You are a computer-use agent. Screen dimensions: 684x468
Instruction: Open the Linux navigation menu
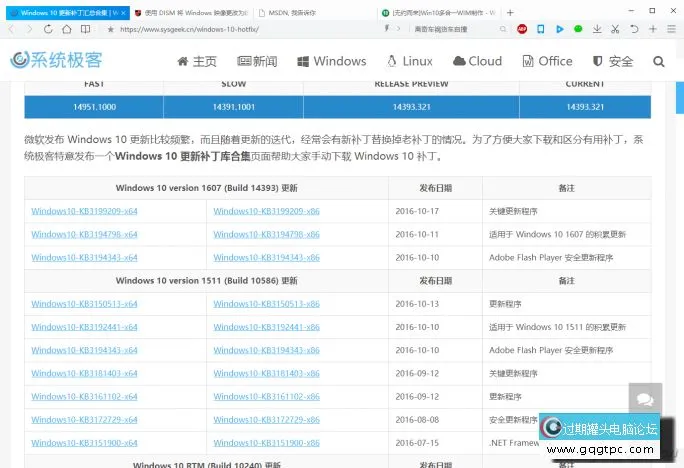410,61
